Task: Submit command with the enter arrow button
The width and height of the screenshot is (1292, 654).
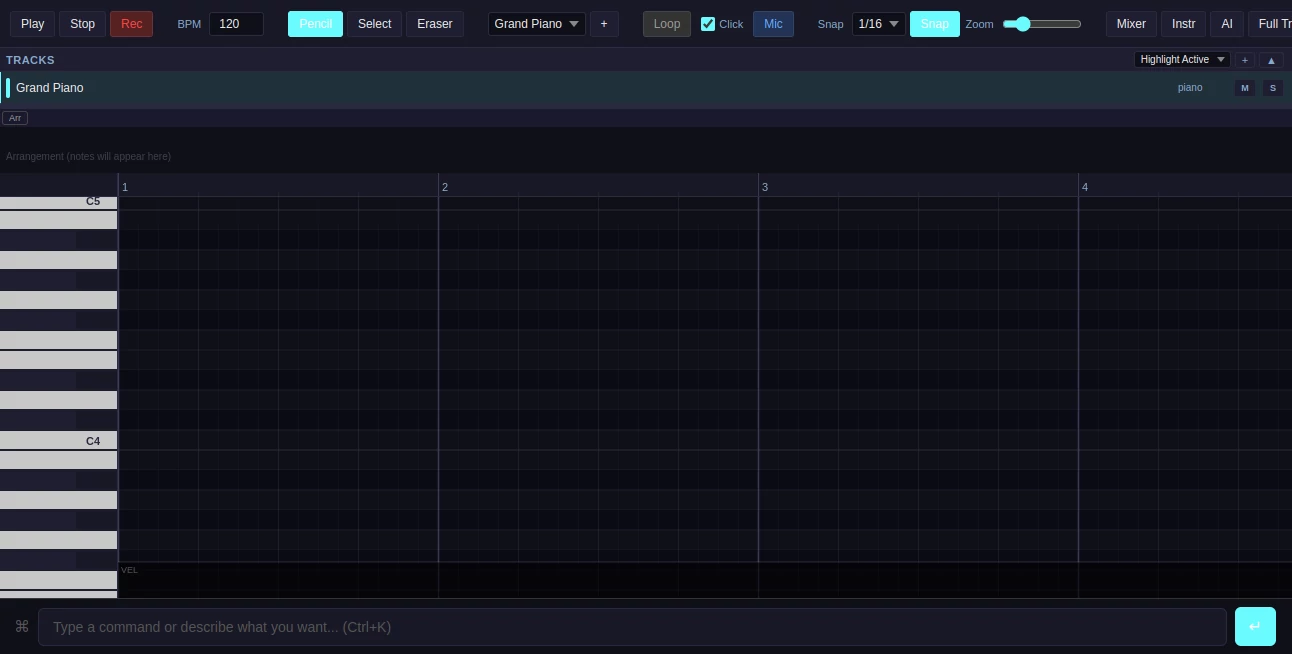Action: click(x=1255, y=627)
